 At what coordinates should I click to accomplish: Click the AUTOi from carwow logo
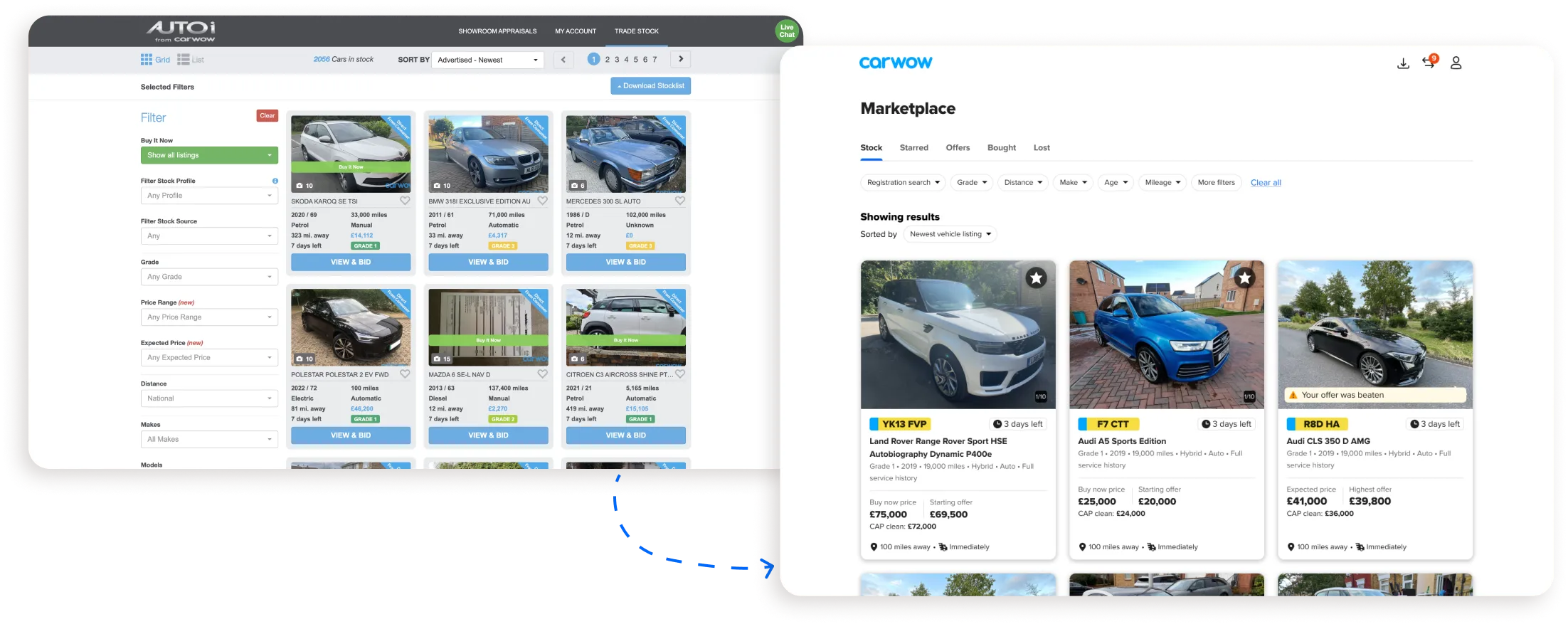tap(181, 31)
